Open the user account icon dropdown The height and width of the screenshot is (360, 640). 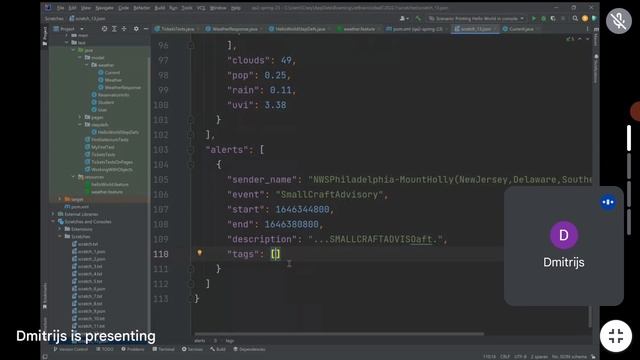[x=404, y=18]
